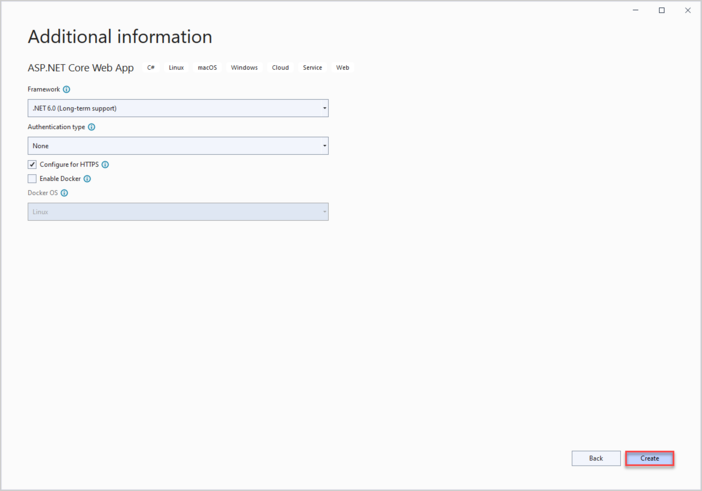Uncheck the Configure for HTTPS checkbox

pyautogui.click(x=32, y=165)
